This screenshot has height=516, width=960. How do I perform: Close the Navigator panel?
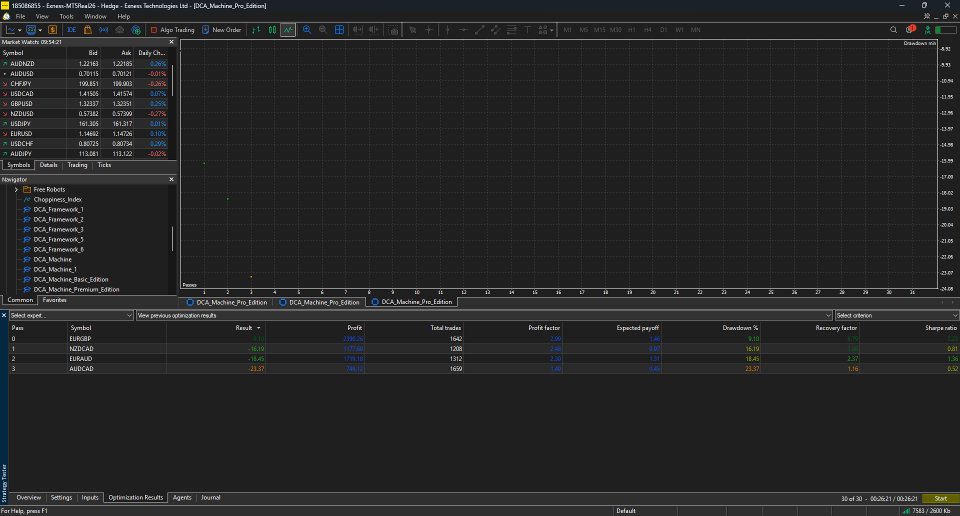(171, 179)
